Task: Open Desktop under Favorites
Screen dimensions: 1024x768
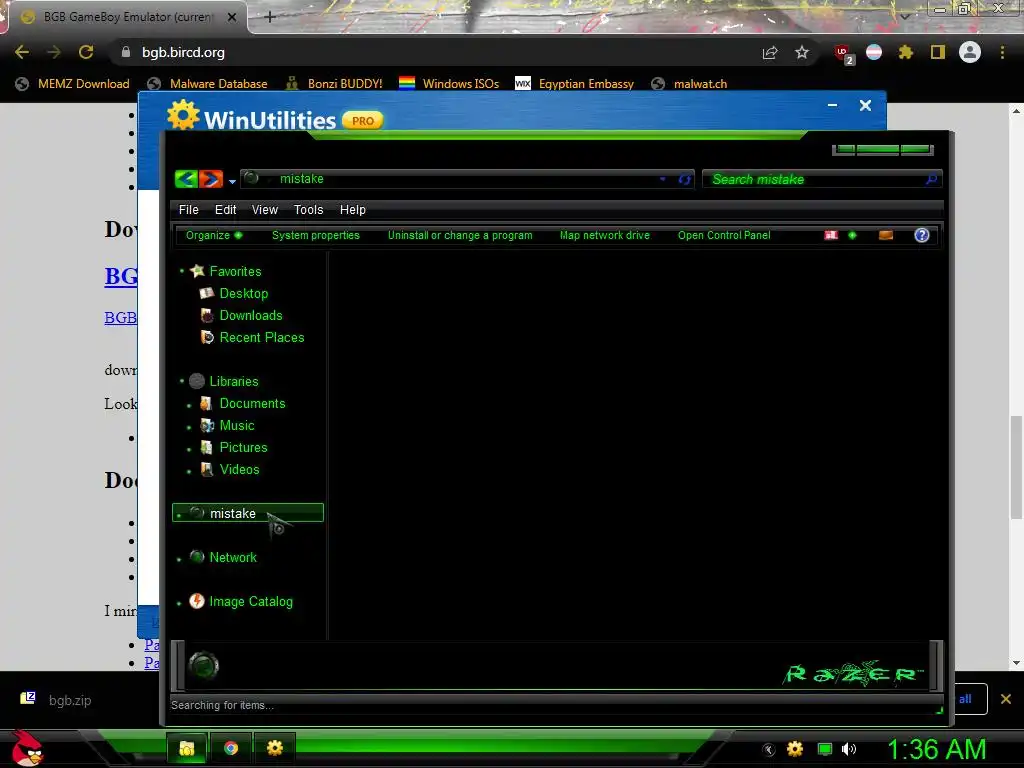Action: (244, 293)
